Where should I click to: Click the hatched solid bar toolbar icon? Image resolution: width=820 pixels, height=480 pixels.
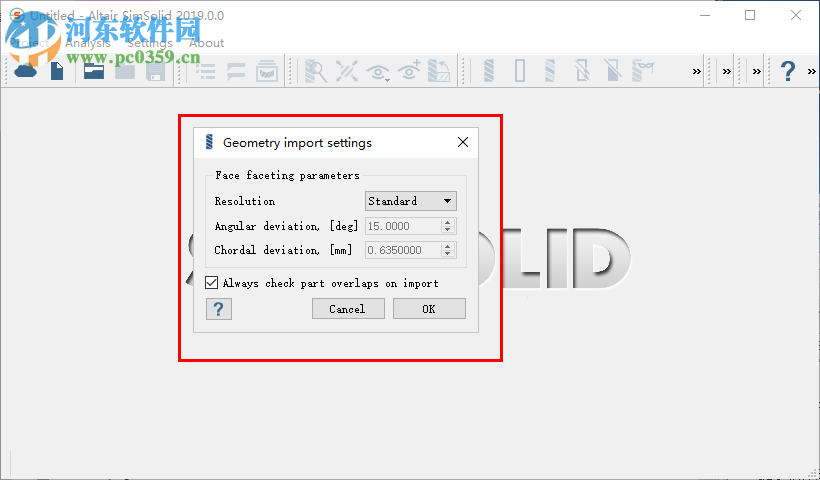[x=489, y=71]
